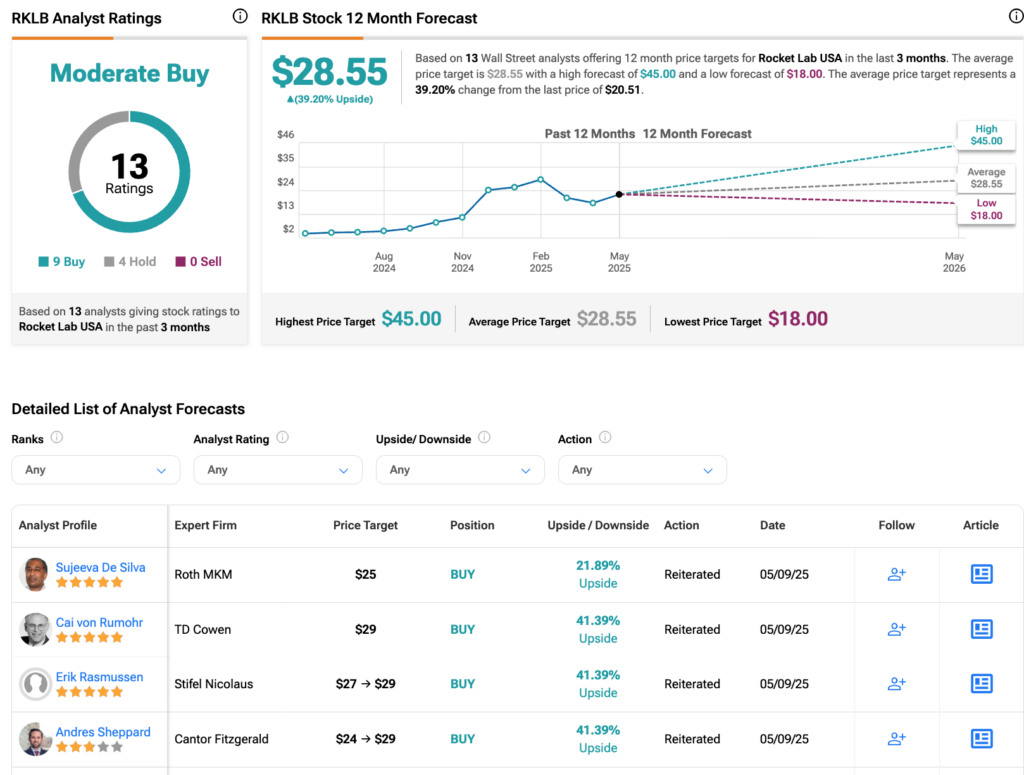The image size is (1024, 775).
Task: Click the Average $28.55 forecast label
Action: click(986, 178)
